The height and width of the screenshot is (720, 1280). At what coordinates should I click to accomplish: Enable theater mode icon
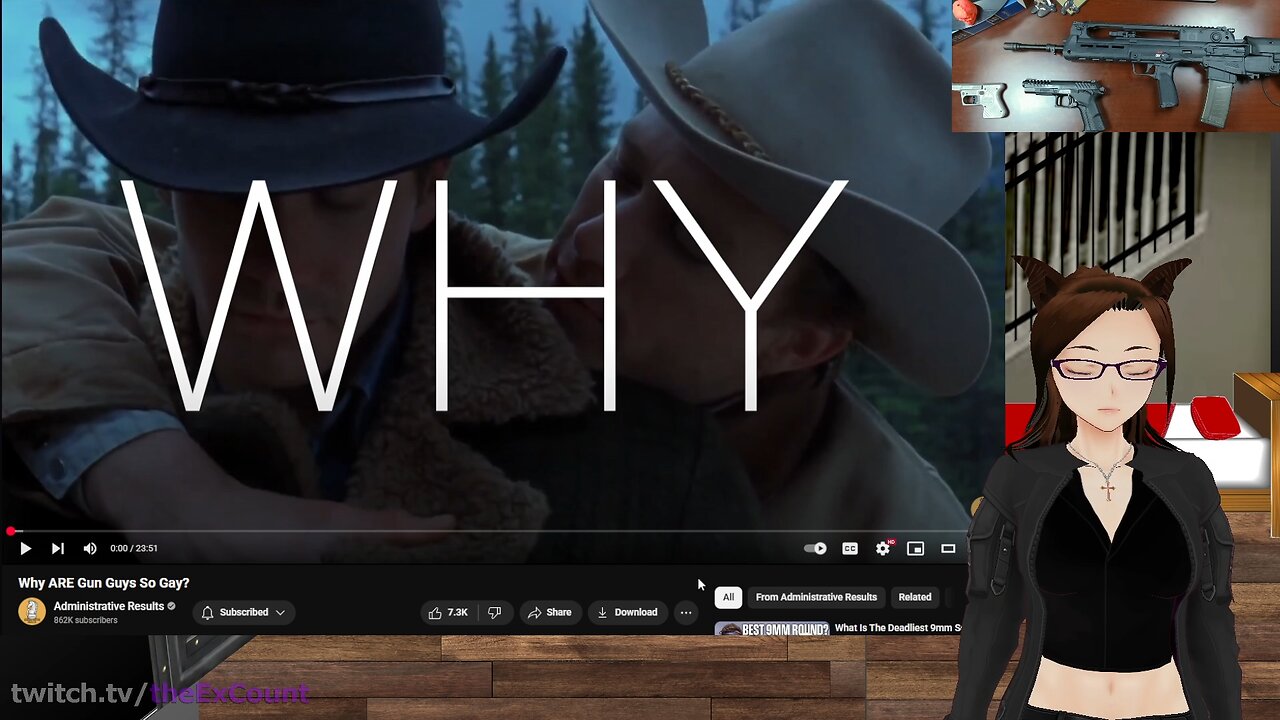948,548
